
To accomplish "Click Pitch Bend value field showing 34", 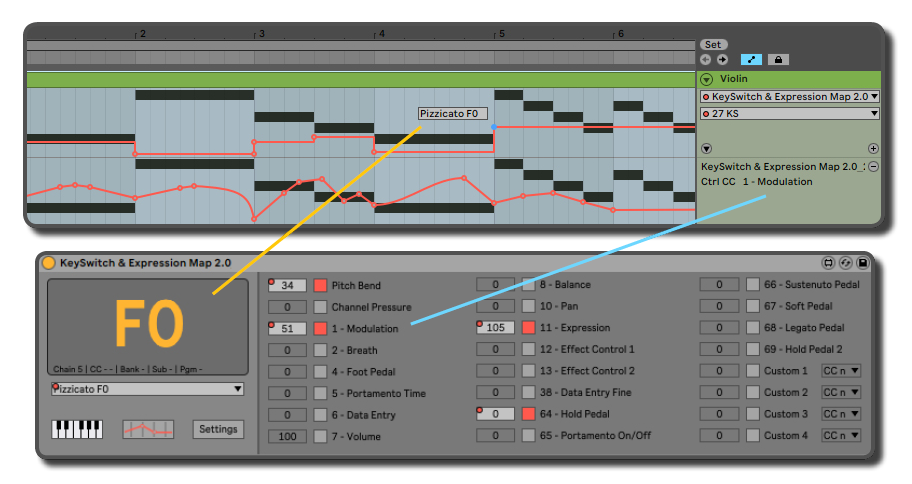I will [287, 286].
